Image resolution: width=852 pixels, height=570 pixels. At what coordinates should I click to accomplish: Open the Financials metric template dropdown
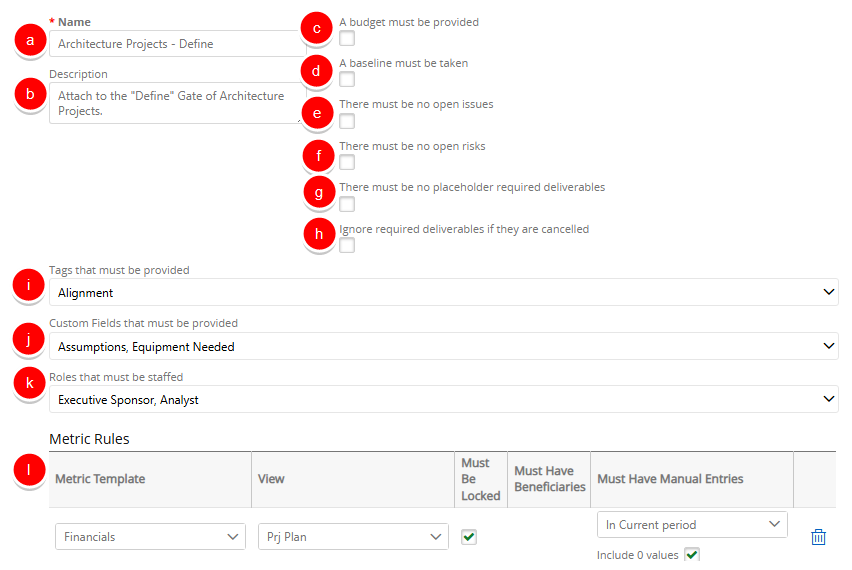click(x=150, y=537)
